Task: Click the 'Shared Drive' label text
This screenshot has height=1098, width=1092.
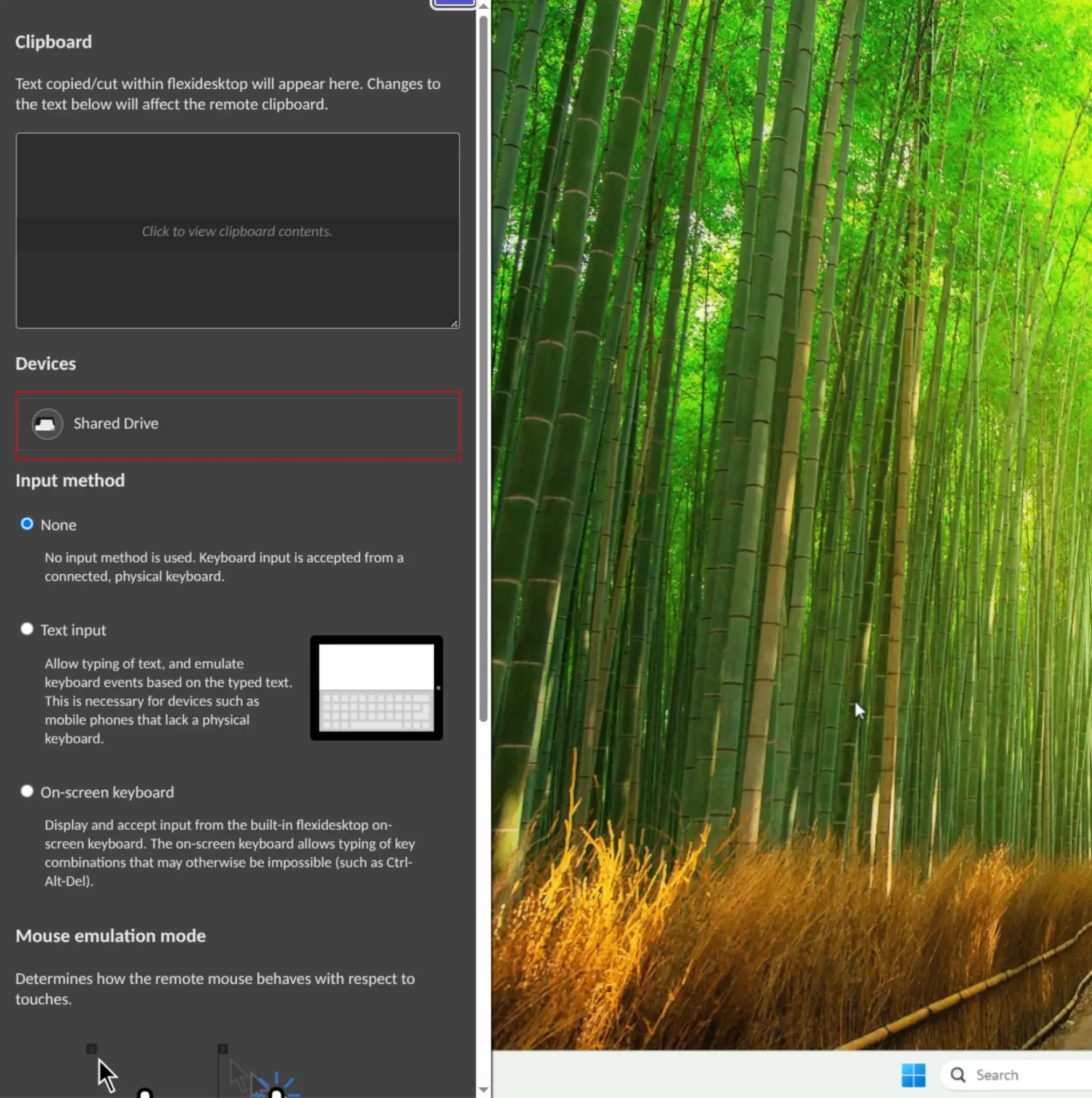Action: tap(116, 424)
